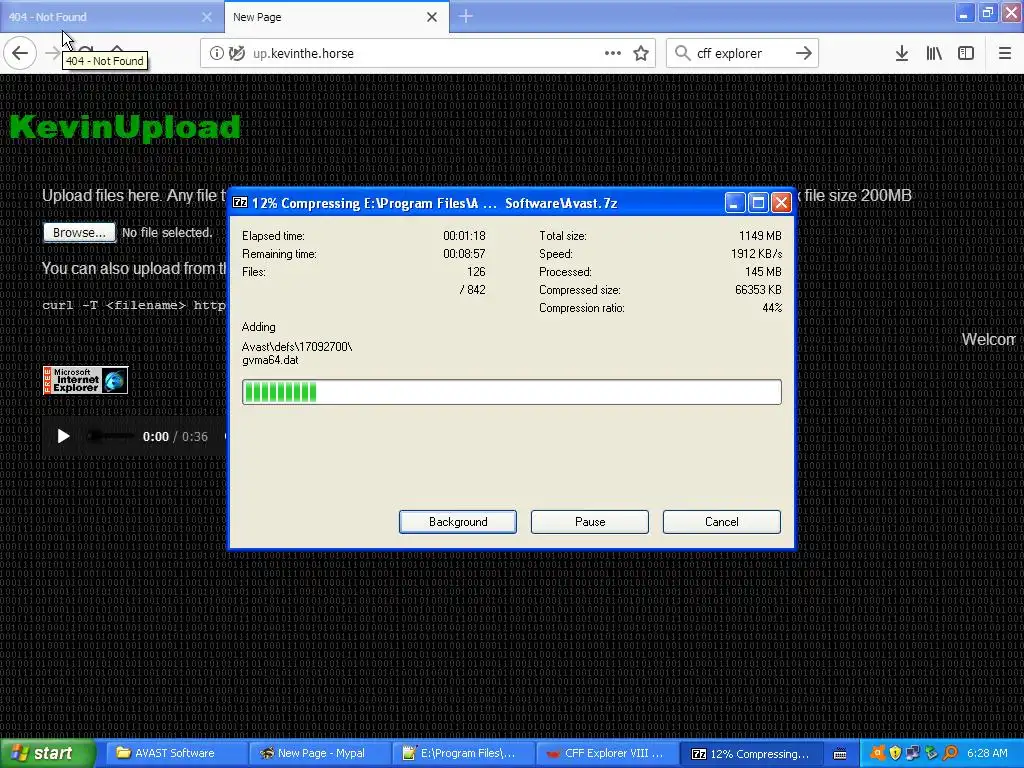Click the search magnifier icon
Image resolution: width=1024 pixels, height=768 pixels.
point(682,53)
